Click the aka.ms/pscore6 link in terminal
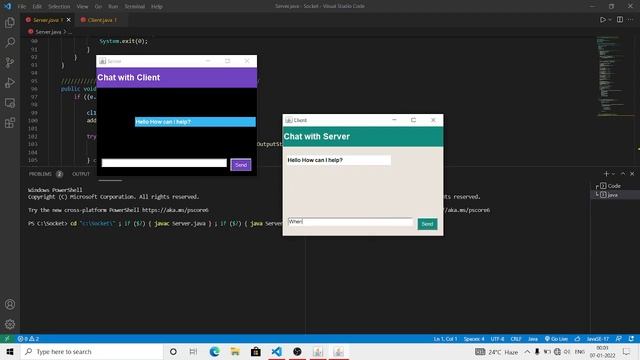Screen dimensions: 640x360 (175, 210)
